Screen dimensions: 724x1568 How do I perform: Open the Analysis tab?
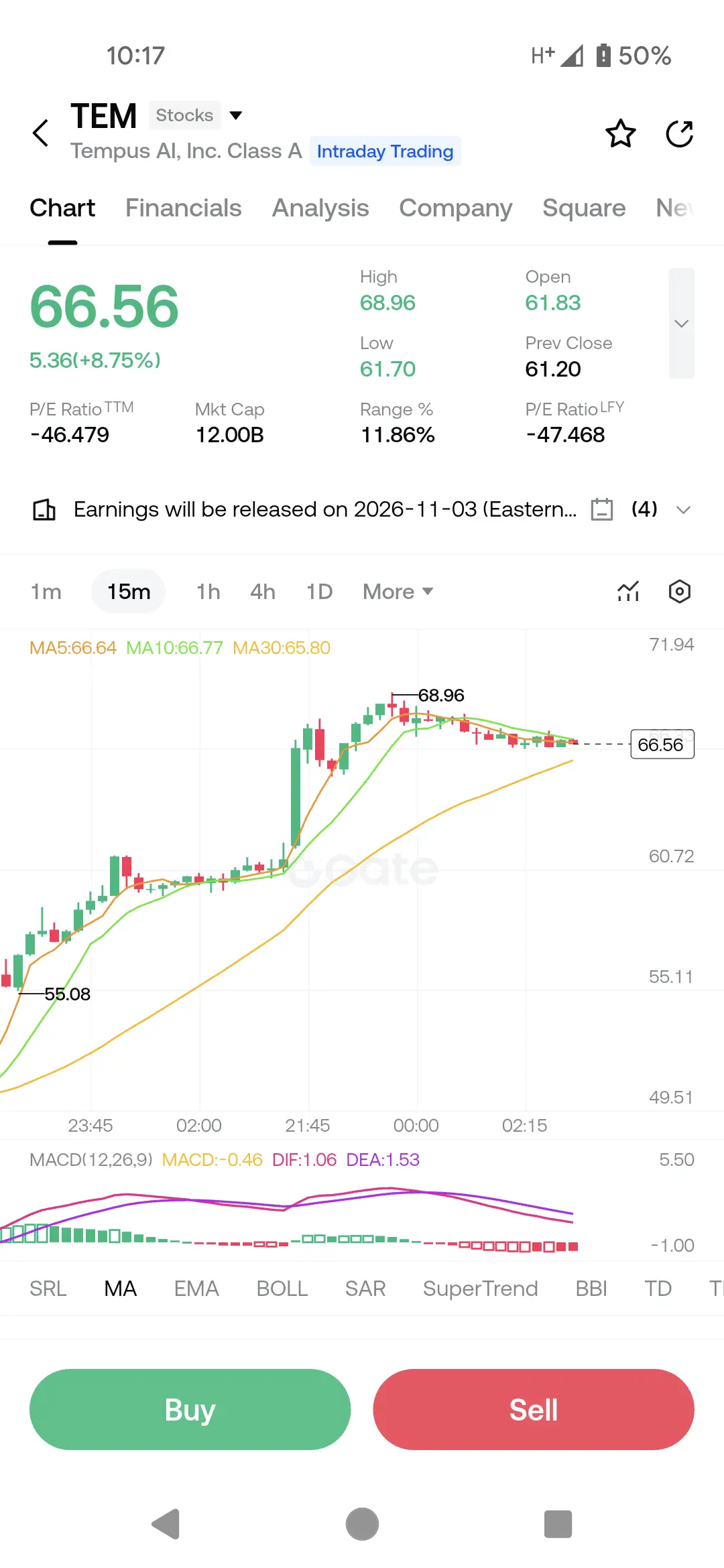[320, 208]
